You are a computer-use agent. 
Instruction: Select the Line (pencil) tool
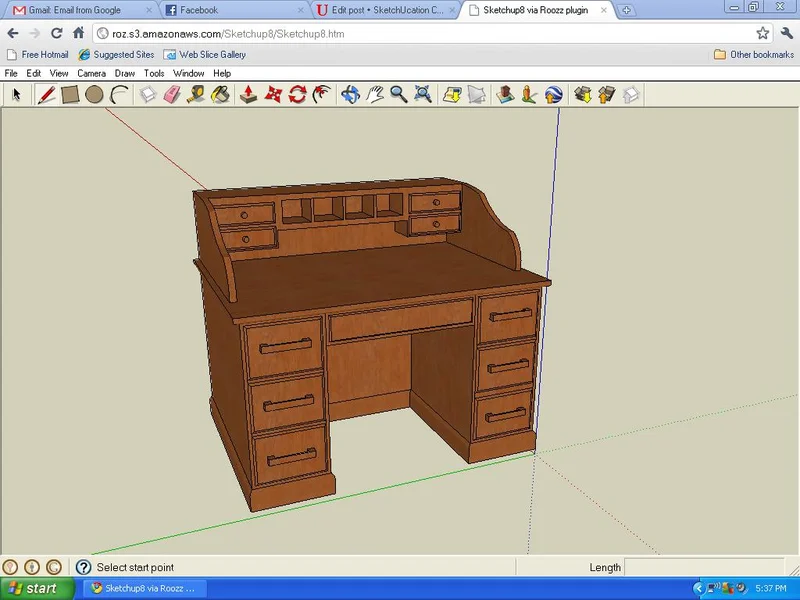(45, 95)
